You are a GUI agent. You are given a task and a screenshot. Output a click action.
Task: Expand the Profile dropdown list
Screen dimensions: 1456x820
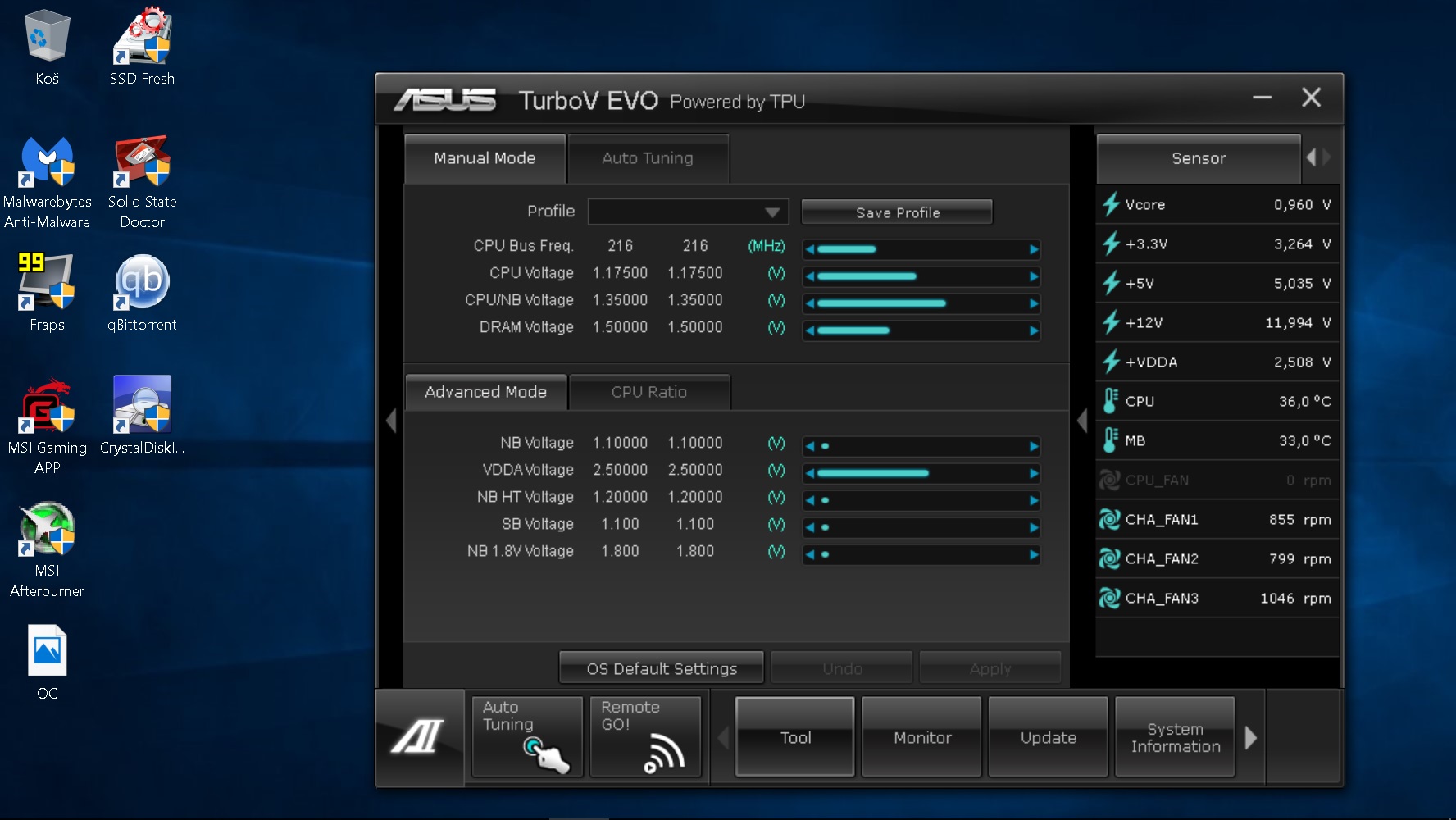771,212
